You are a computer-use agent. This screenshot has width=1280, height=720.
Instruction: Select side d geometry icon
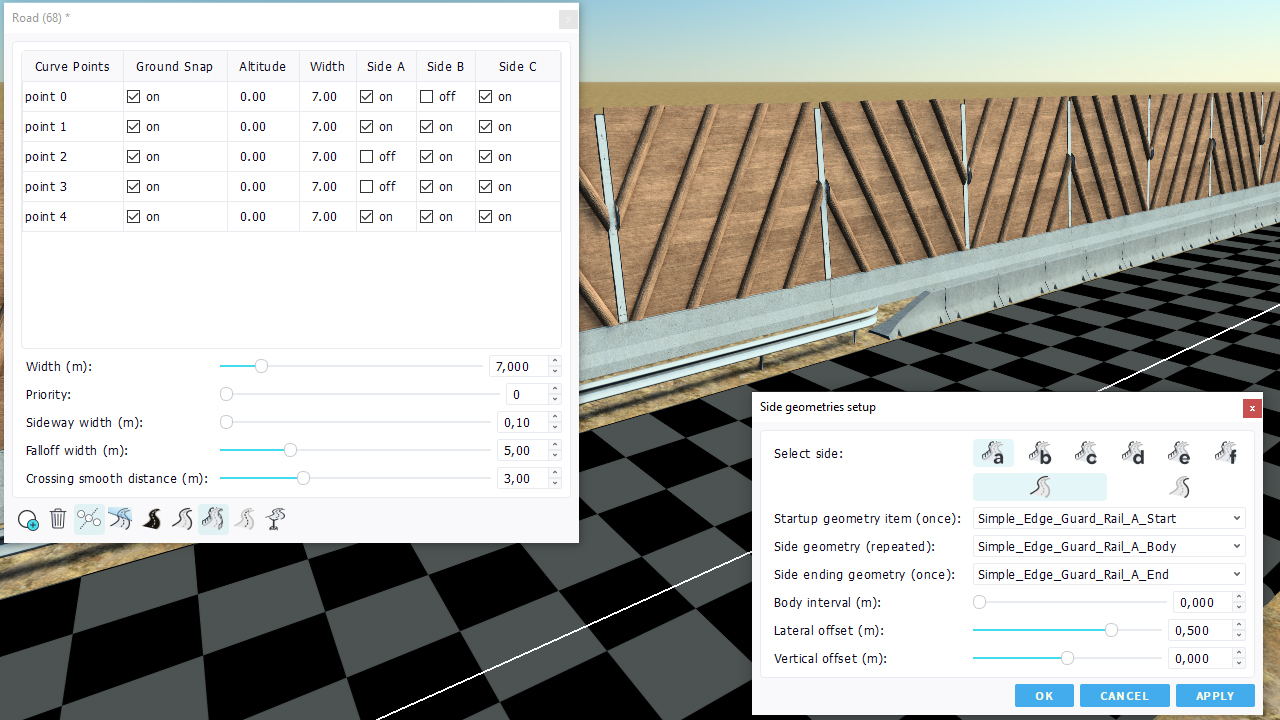[x=1132, y=454]
